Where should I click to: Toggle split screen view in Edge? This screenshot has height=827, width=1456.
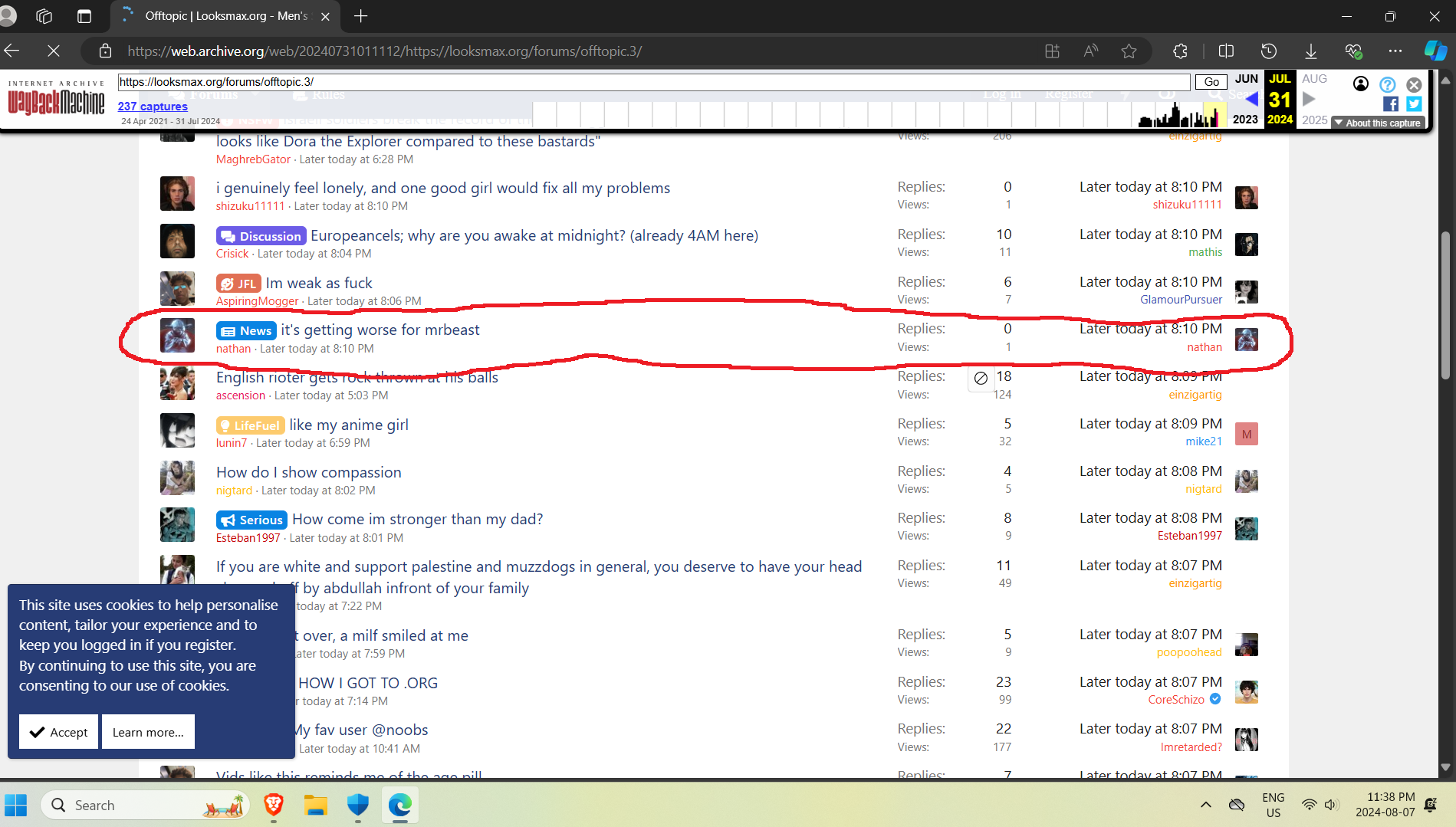(1226, 51)
